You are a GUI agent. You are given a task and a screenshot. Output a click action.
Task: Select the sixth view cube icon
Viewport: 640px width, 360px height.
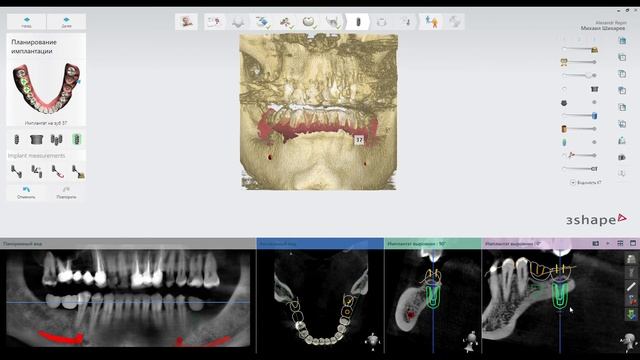[x=622, y=124]
